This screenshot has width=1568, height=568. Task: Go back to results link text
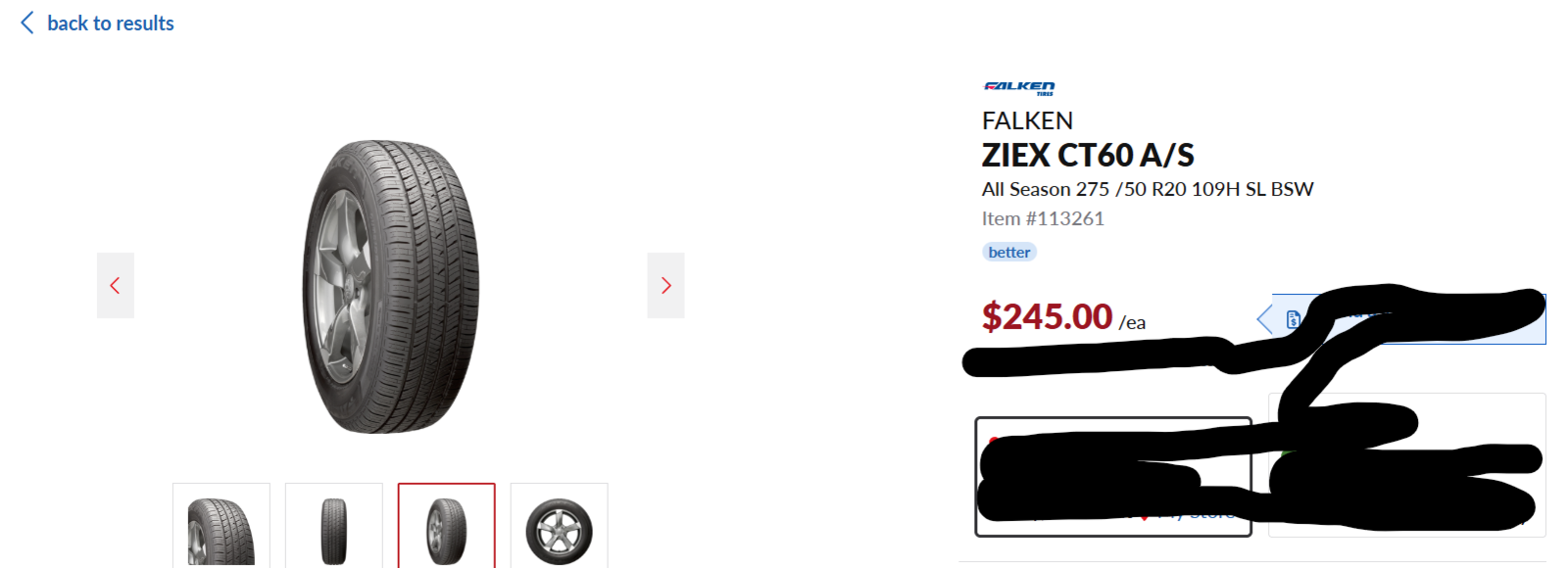110,24
